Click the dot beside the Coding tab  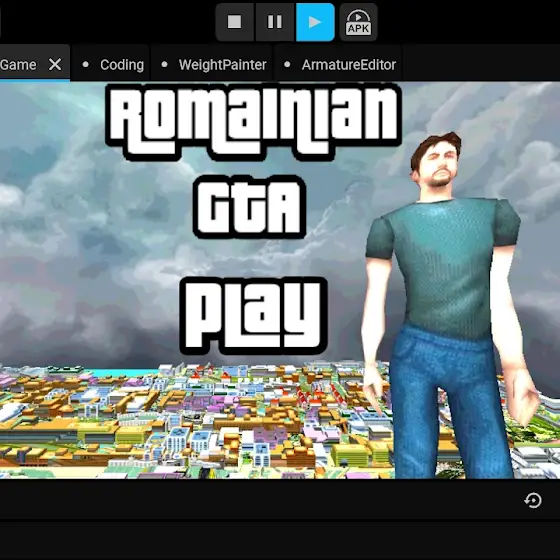[85, 65]
